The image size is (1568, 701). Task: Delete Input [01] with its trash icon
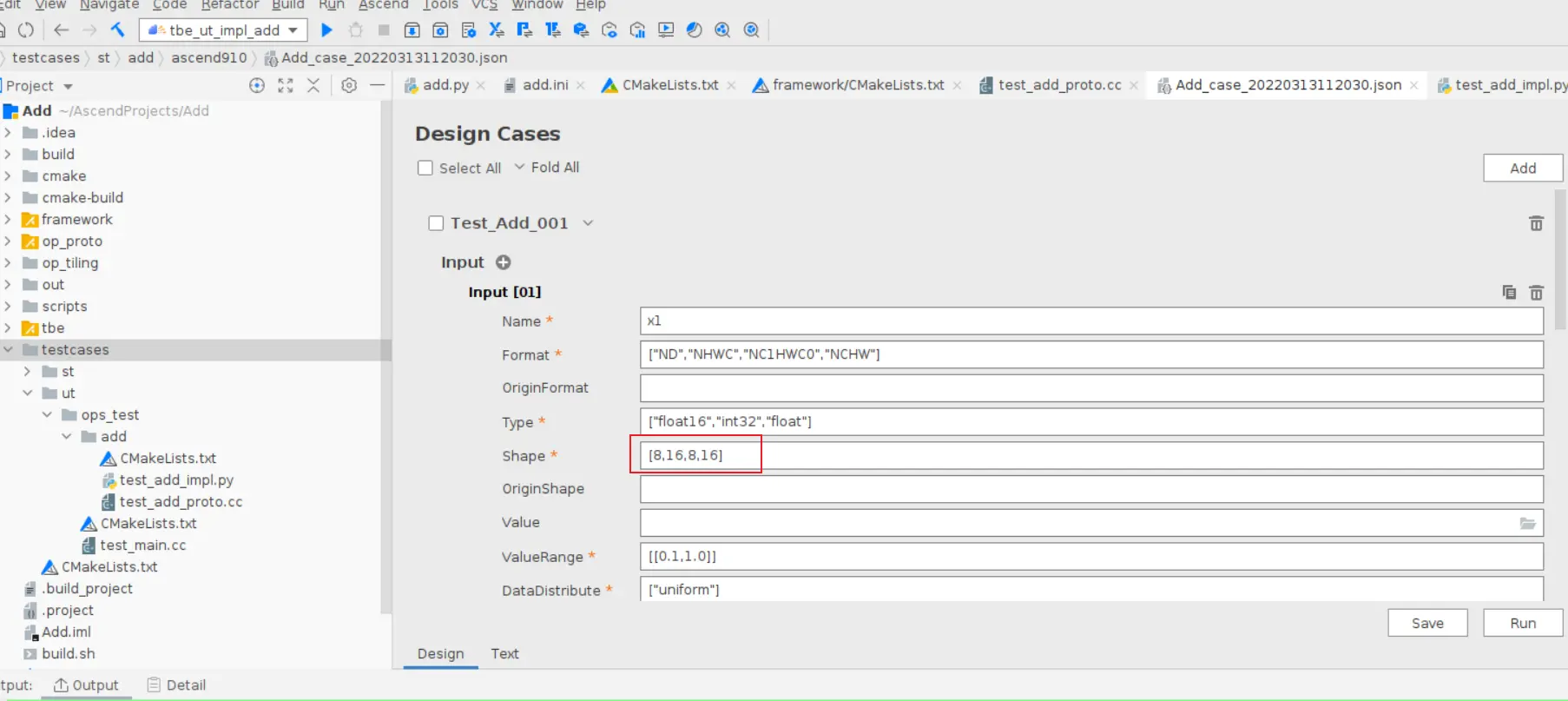1536,293
